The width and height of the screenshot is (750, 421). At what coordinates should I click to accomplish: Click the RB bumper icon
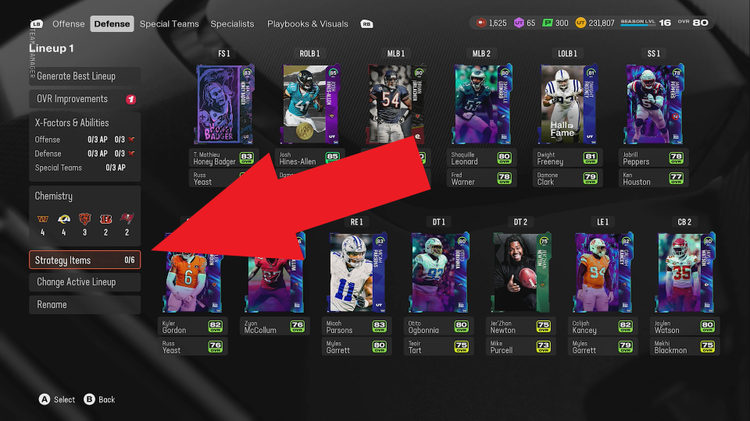tap(366, 23)
